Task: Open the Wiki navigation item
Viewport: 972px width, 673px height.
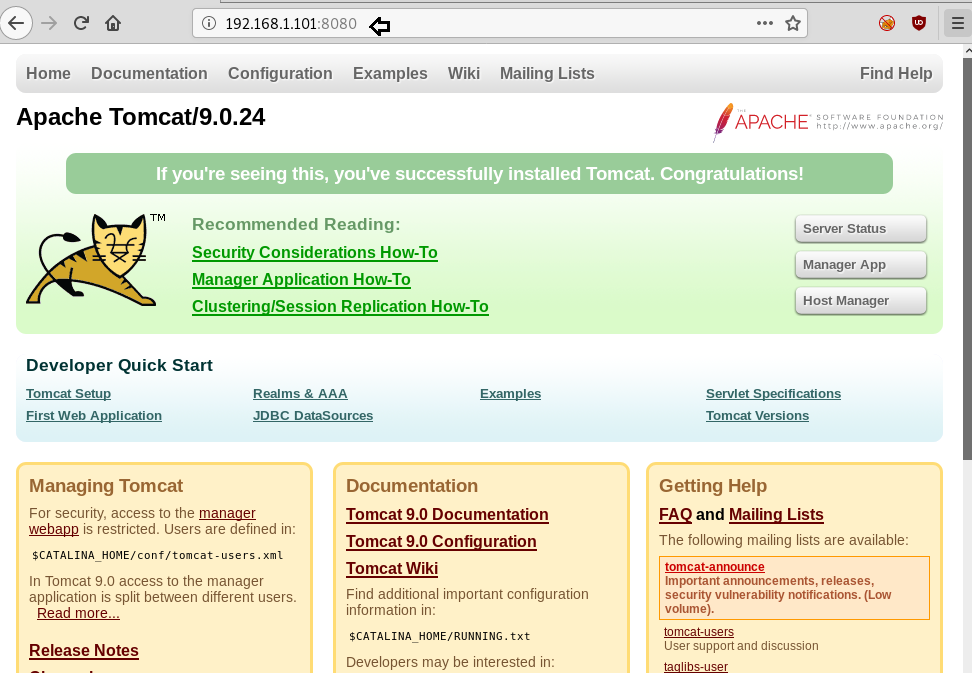Action: (x=464, y=73)
